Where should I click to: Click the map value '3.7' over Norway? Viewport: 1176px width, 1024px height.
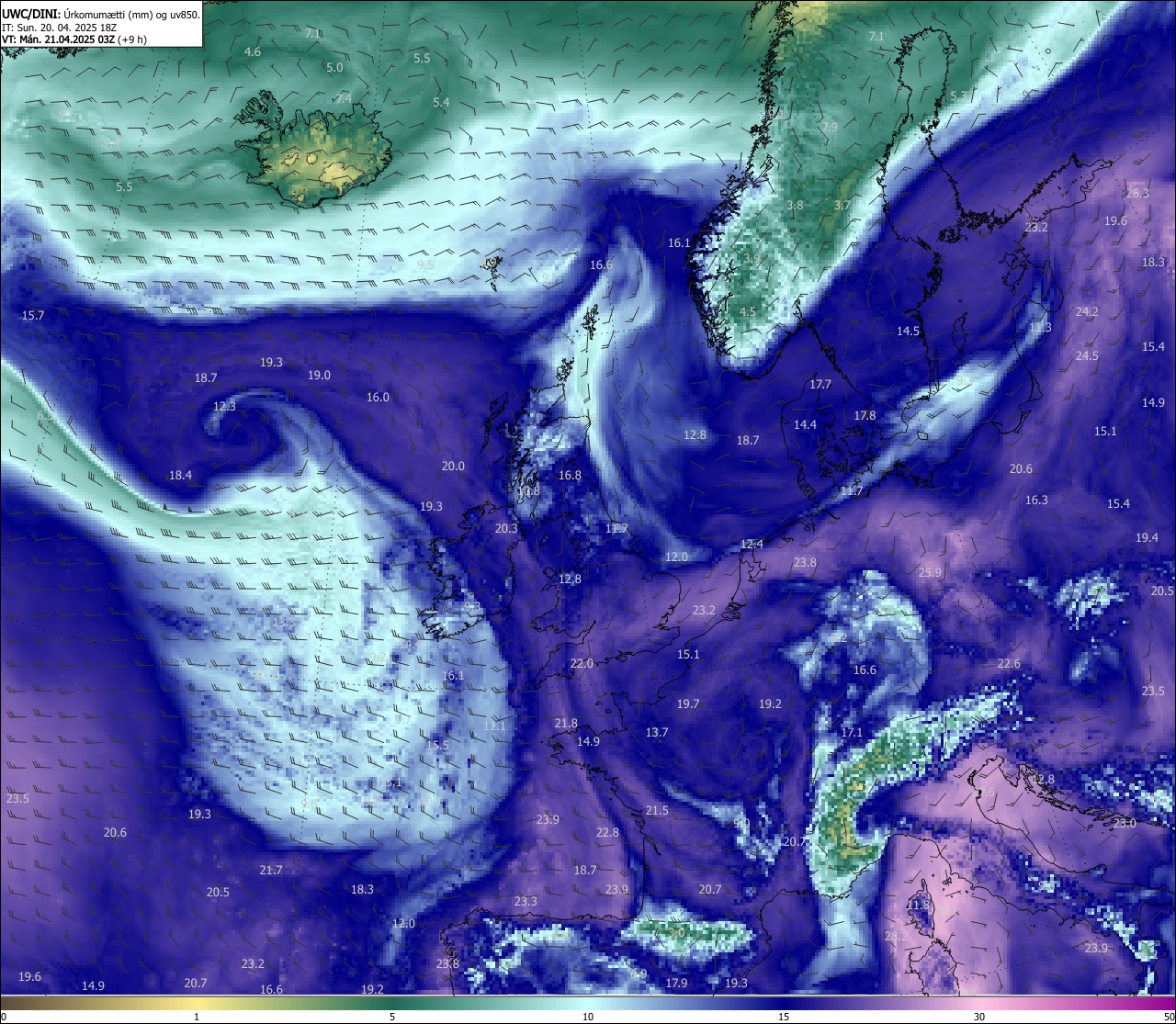point(842,206)
